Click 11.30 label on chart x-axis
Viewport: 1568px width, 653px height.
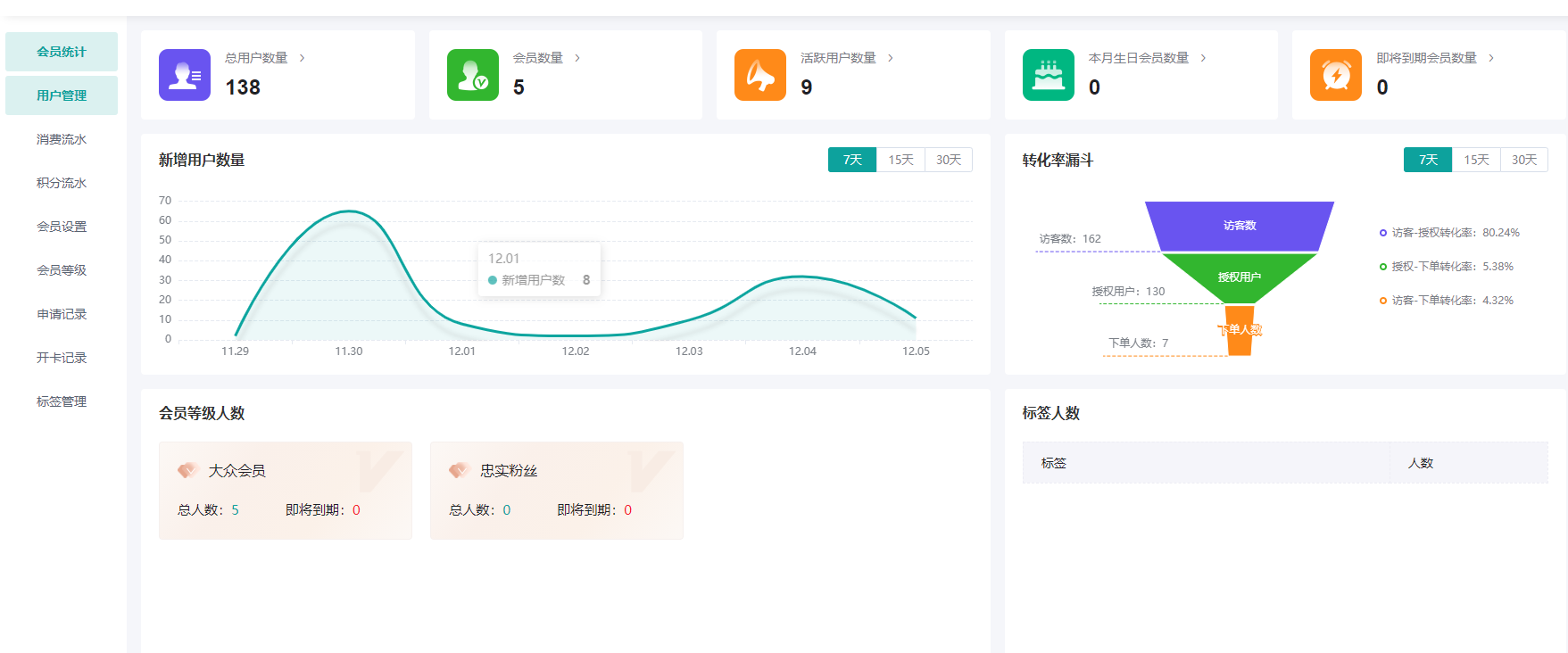click(x=349, y=351)
